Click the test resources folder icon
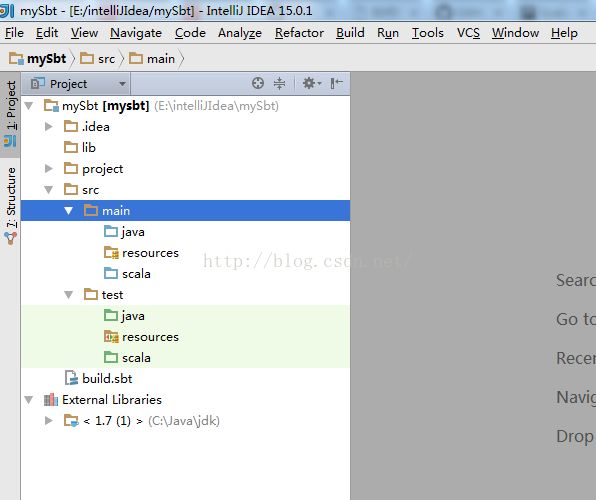Viewport: 596px width, 500px height. 111,337
